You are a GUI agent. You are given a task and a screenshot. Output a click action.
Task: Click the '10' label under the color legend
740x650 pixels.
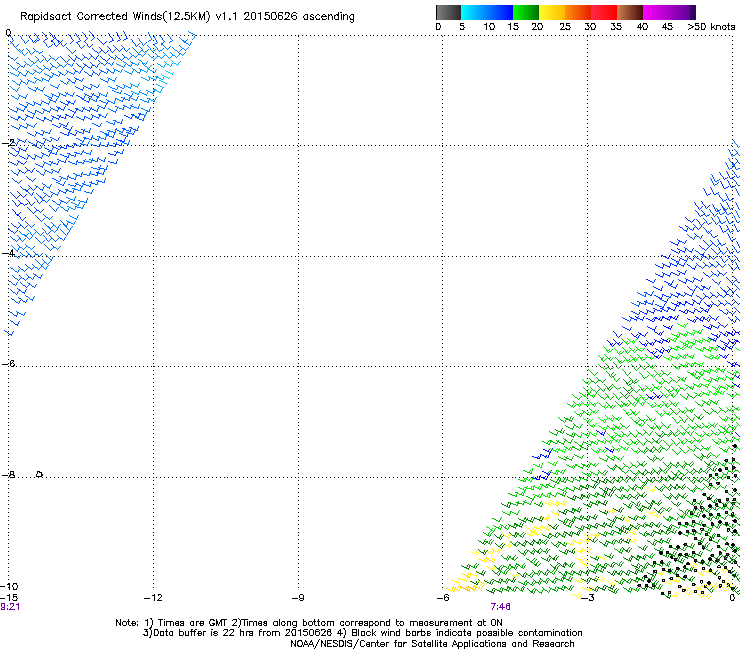[x=489, y=27]
